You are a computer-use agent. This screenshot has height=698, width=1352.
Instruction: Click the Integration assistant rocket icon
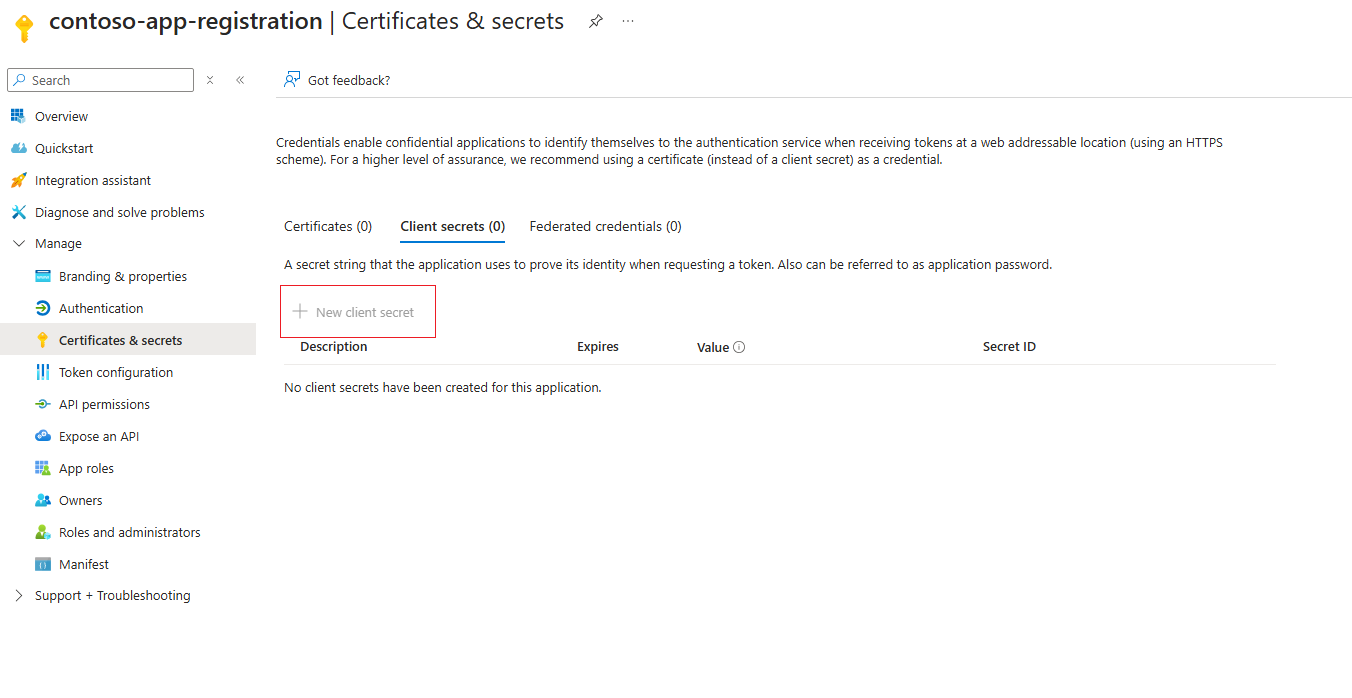point(18,180)
